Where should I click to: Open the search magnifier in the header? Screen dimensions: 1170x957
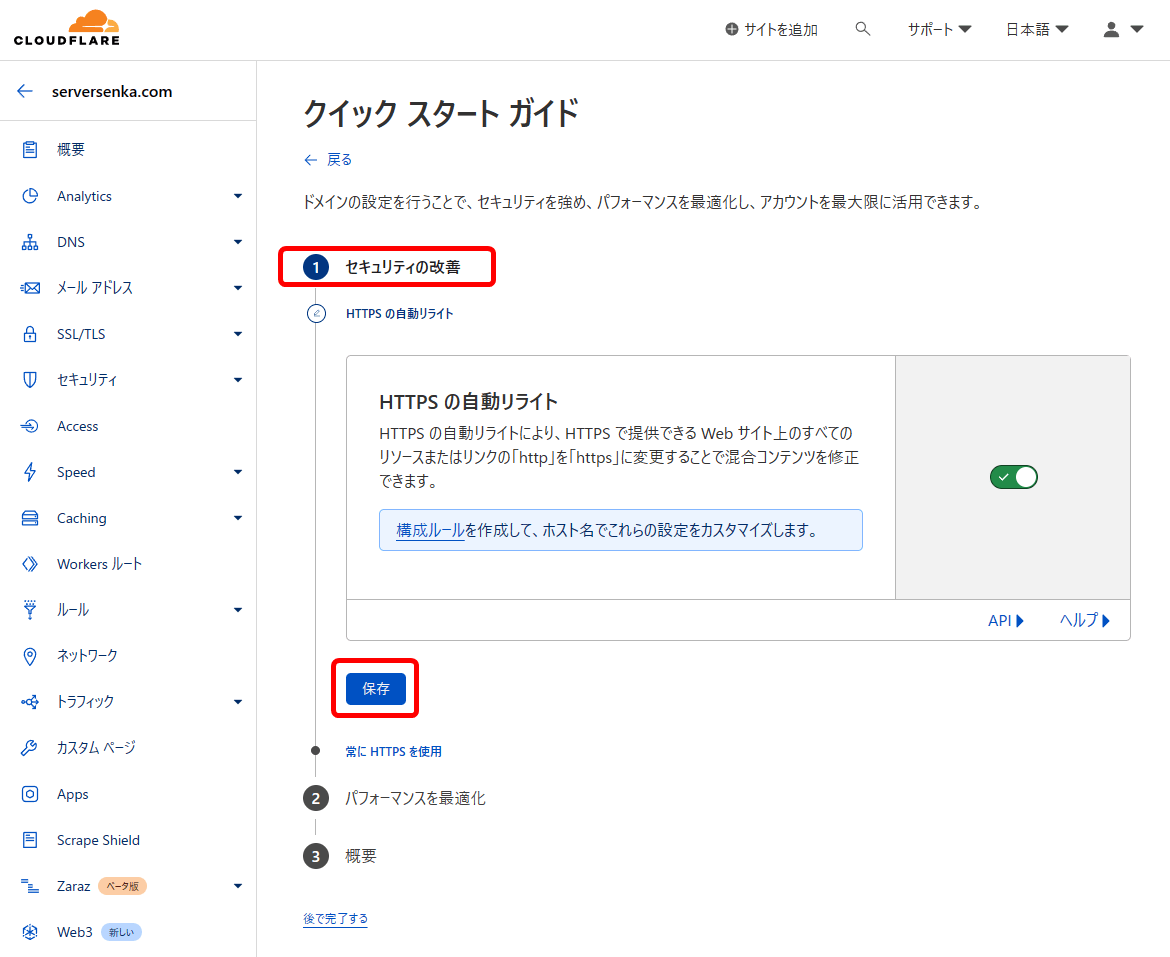click(862, 29)
